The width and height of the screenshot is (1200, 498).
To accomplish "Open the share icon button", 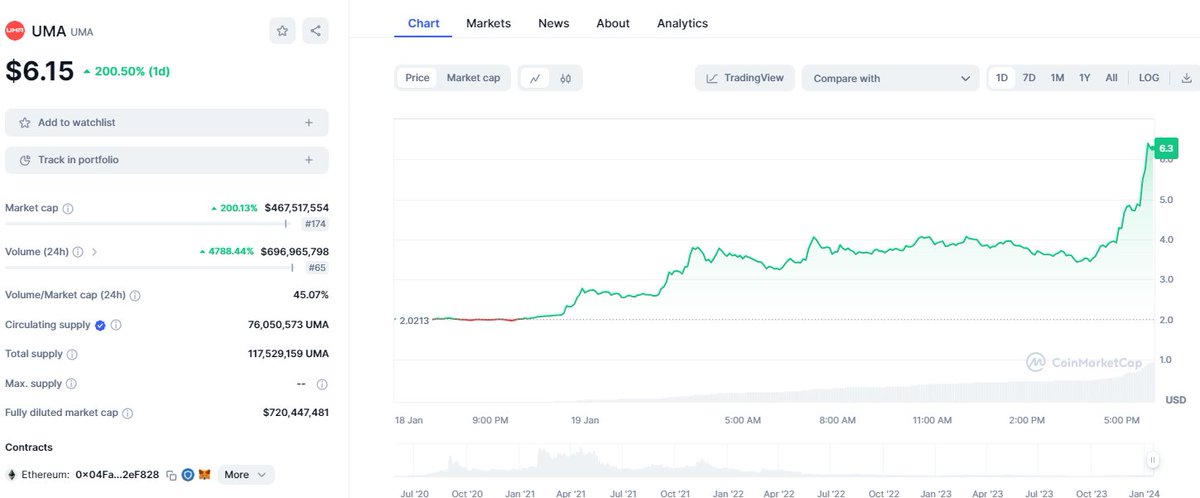I will pyautogui.click(x=315, y=31).
